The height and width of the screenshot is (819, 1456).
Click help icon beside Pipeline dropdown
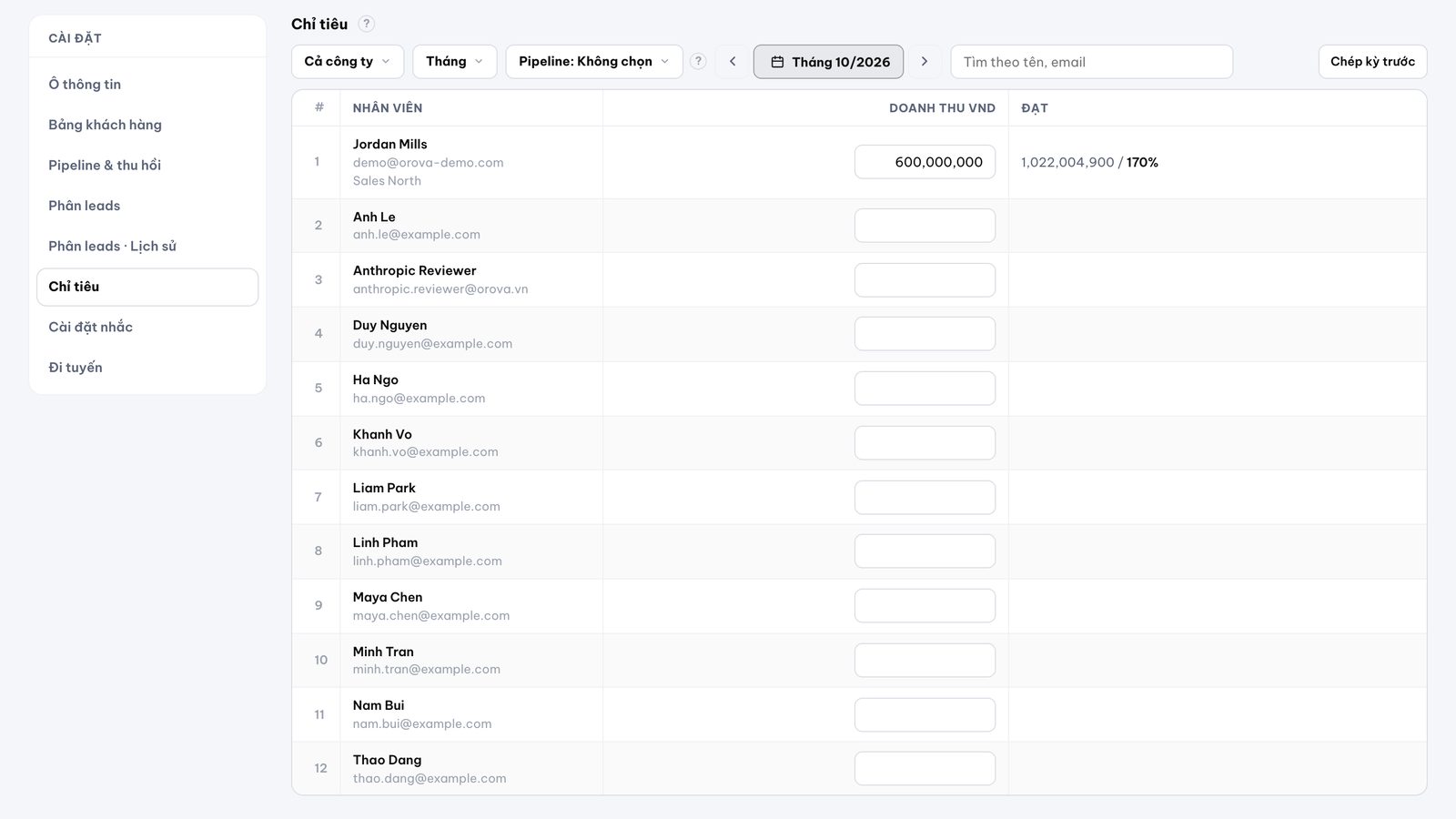tap(698, 61)
